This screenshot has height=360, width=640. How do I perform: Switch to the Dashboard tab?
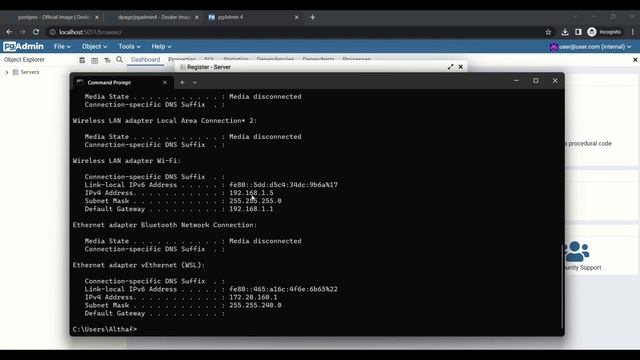pyautogui.click(x=145, y=60)
